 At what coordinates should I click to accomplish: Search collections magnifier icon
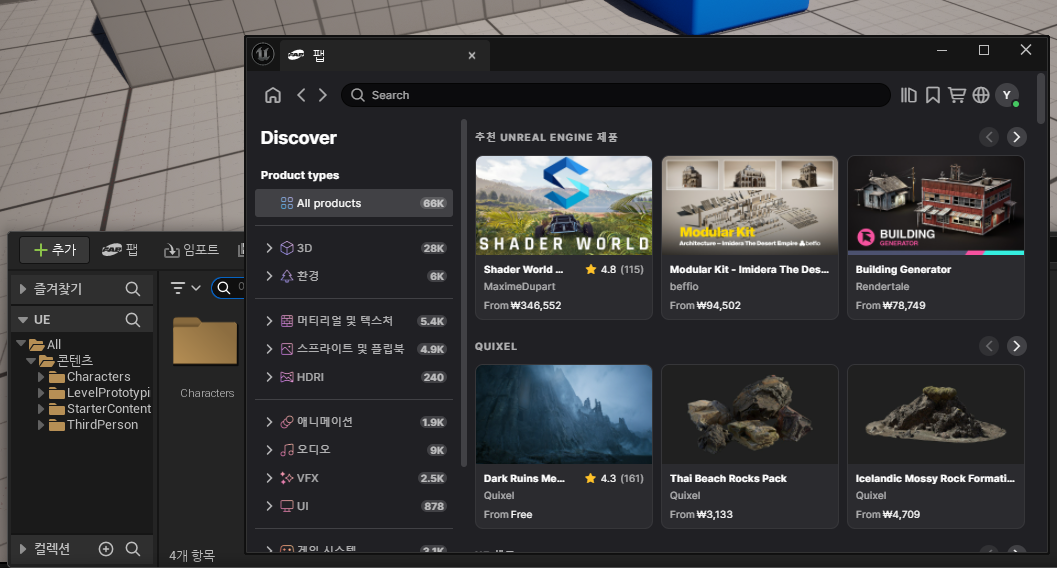click(133, 549)
